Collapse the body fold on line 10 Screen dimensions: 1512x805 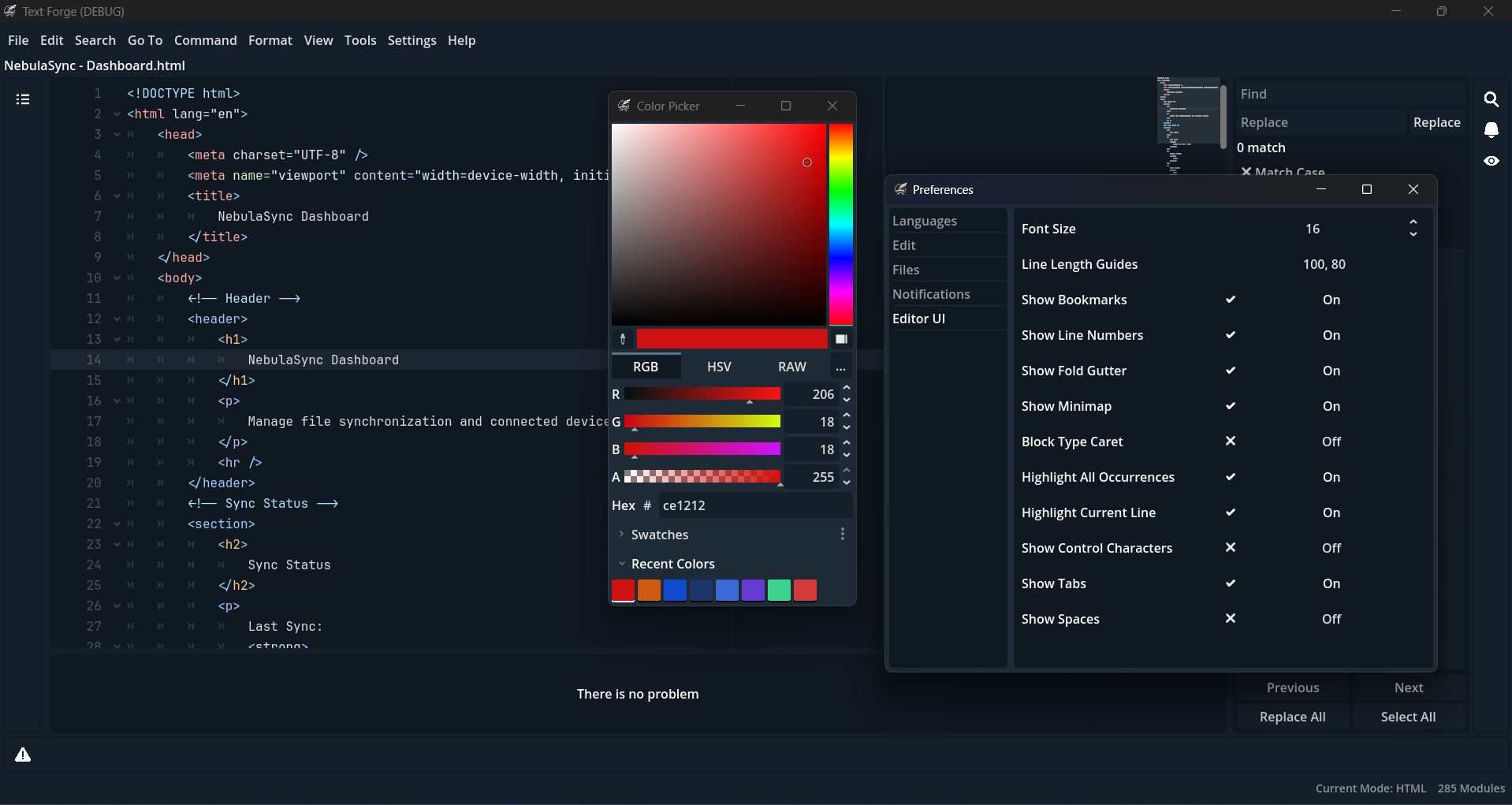117,278
